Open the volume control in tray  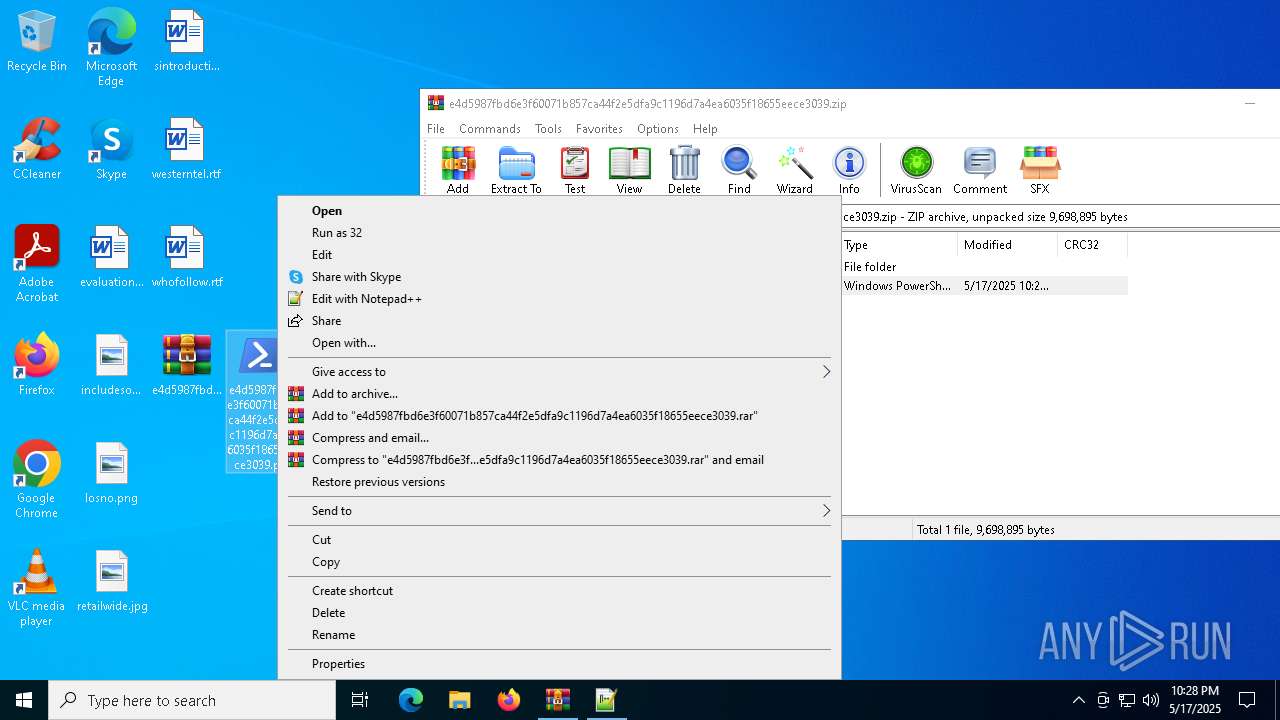pos(1151,700)
